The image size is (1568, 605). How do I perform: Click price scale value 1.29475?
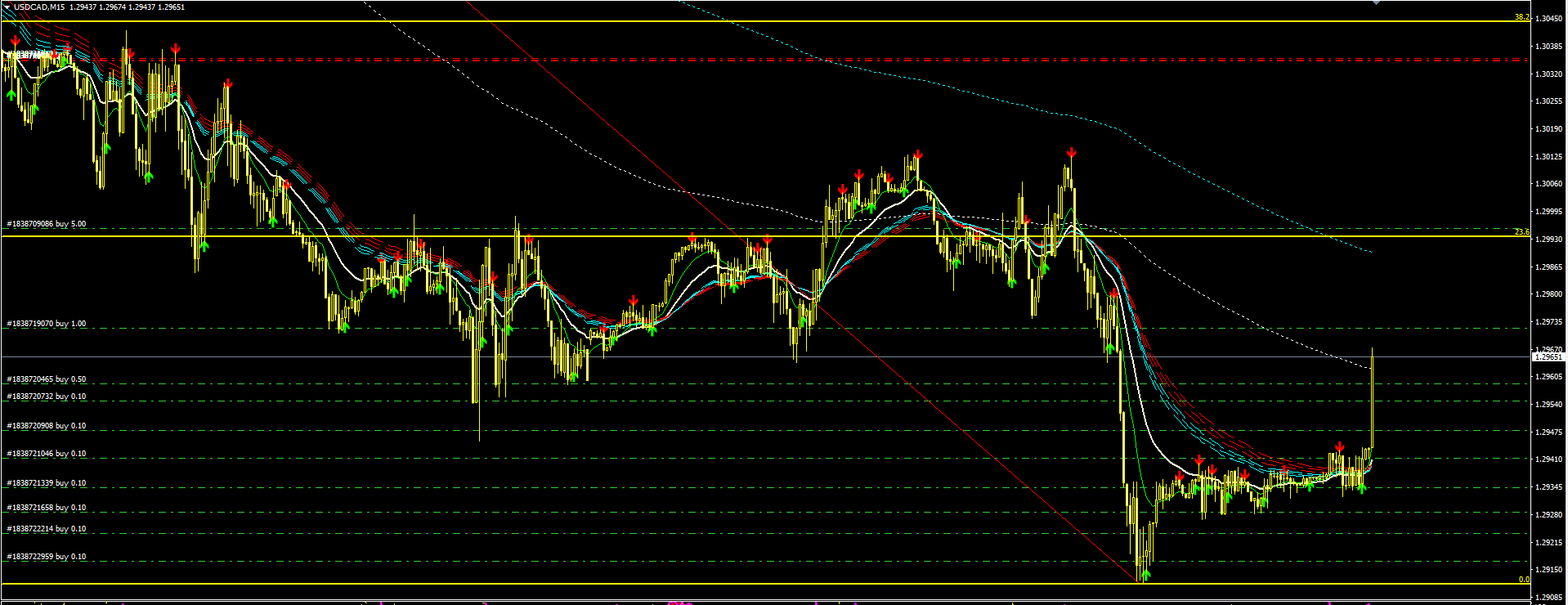click(x=1550, y=432)
